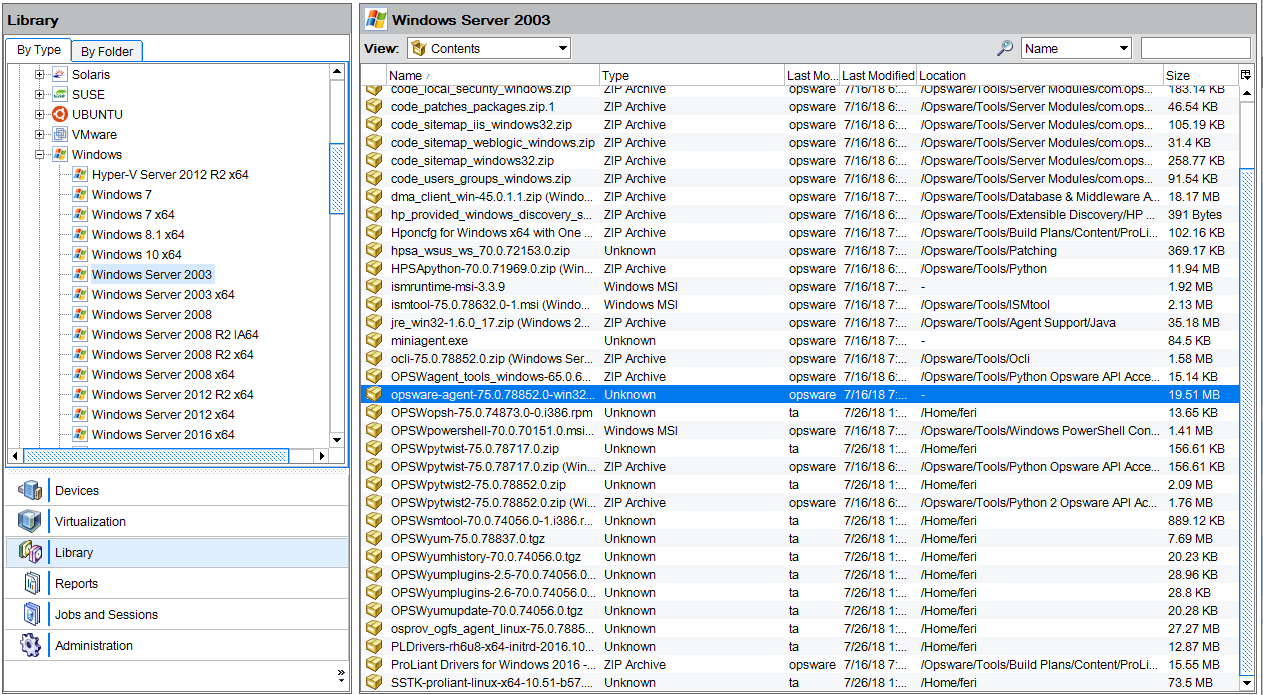The width and height of the screenshot is (1263, 695).
Task: Sort by the Location column header
Action: (x=1039, y=75)
